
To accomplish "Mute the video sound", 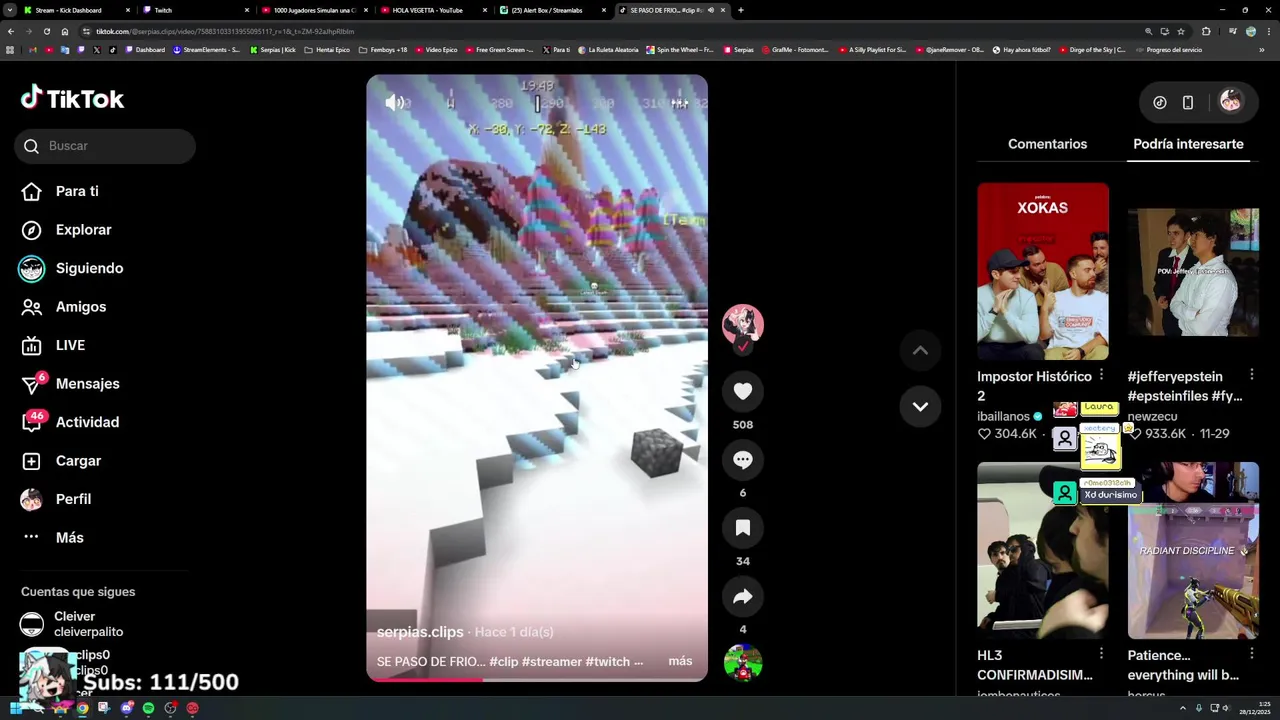I will click(396, 102).
